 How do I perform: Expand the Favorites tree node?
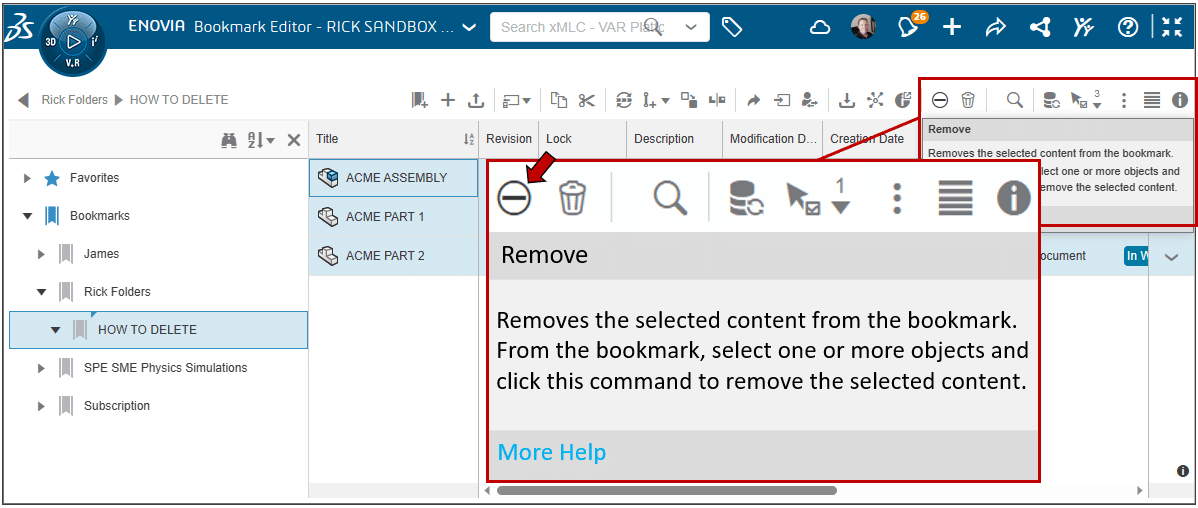pyautogui.click(x=28, y=178)
